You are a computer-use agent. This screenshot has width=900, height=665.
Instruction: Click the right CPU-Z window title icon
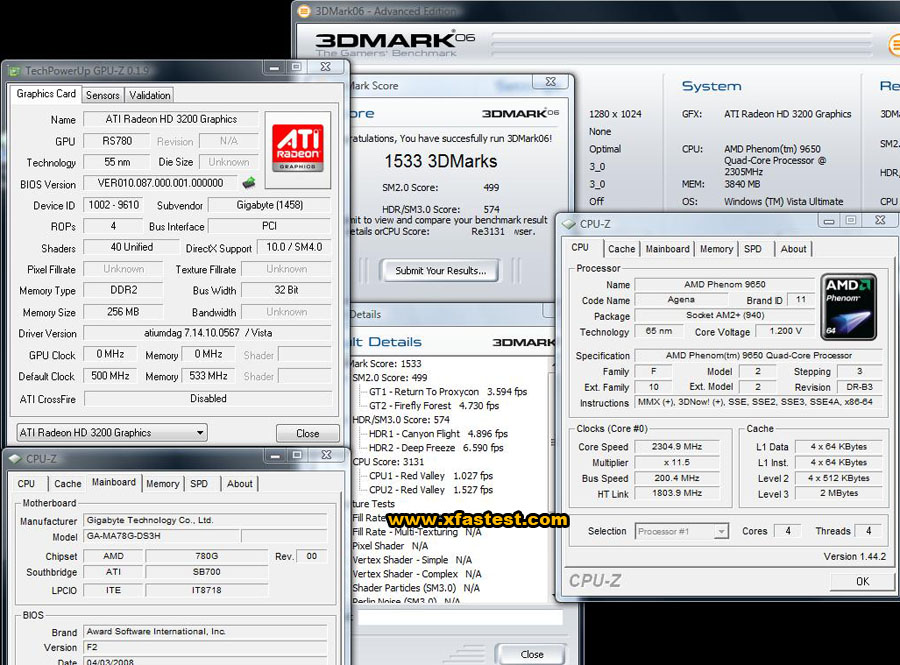pyautogui.click(x=568, y=224)
